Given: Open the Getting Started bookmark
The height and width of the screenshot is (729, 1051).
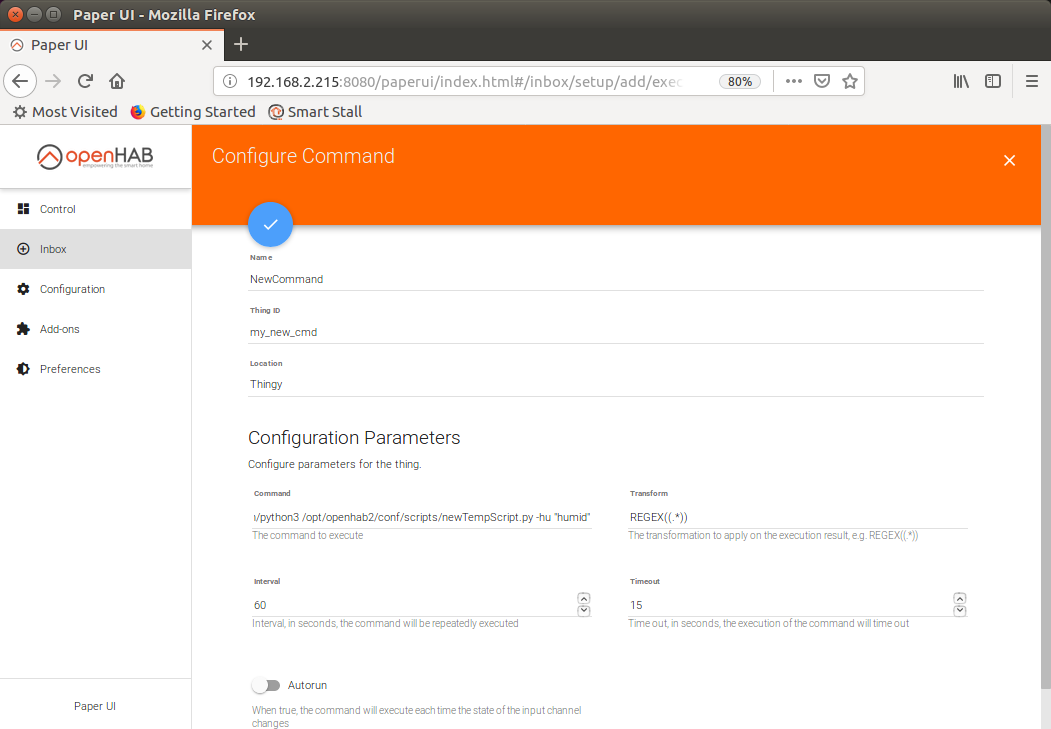Looking at the screenshot, I should 193,112.
